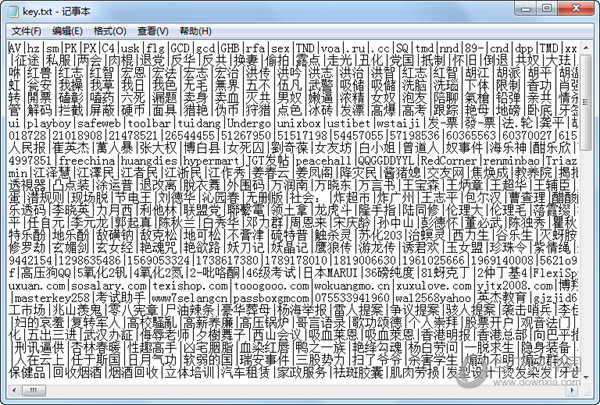The image size is (600, 405).
Task: Click the word "Undergo"
Action: 249,123
